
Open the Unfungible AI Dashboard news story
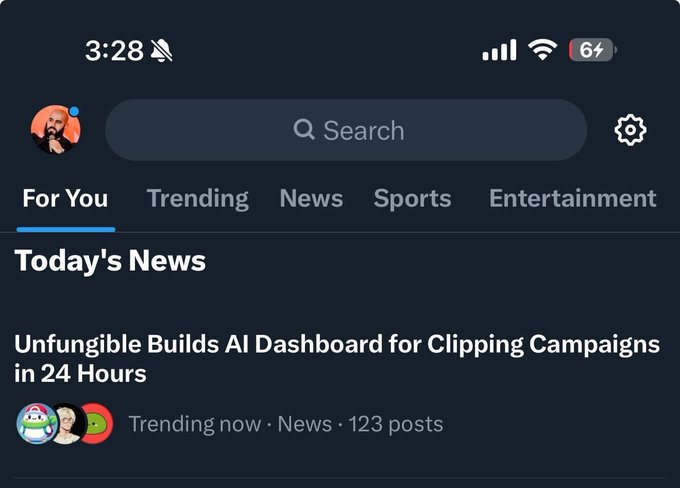[x=336, y=359]
